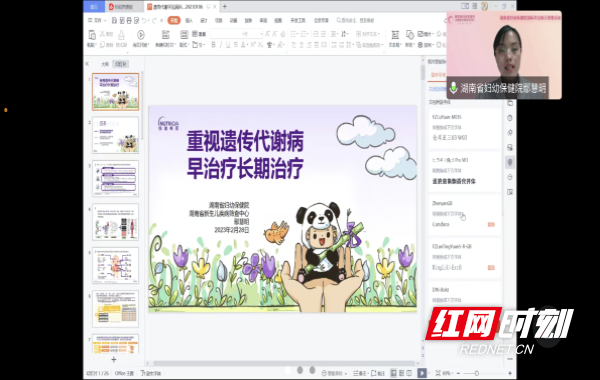
Task: Click the slideshow play button in status bar
Action: (422, 373)
